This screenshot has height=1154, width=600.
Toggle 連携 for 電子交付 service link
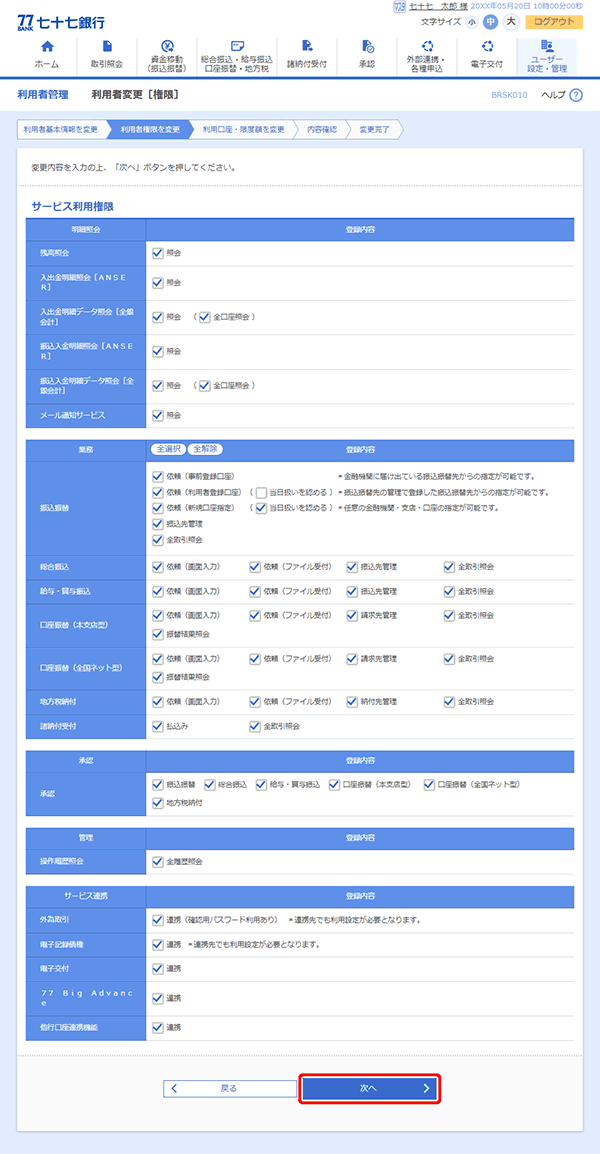click(x=158, y=969)
